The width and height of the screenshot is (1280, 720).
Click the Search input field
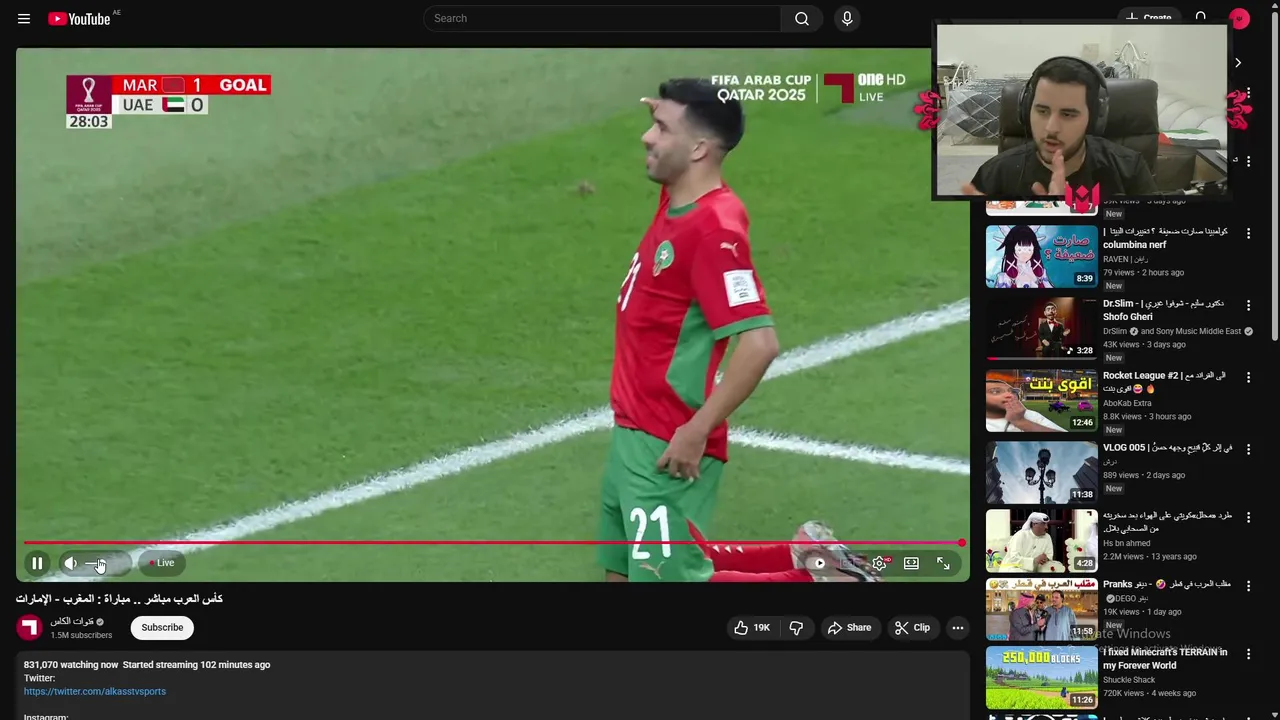pos(602,18)
